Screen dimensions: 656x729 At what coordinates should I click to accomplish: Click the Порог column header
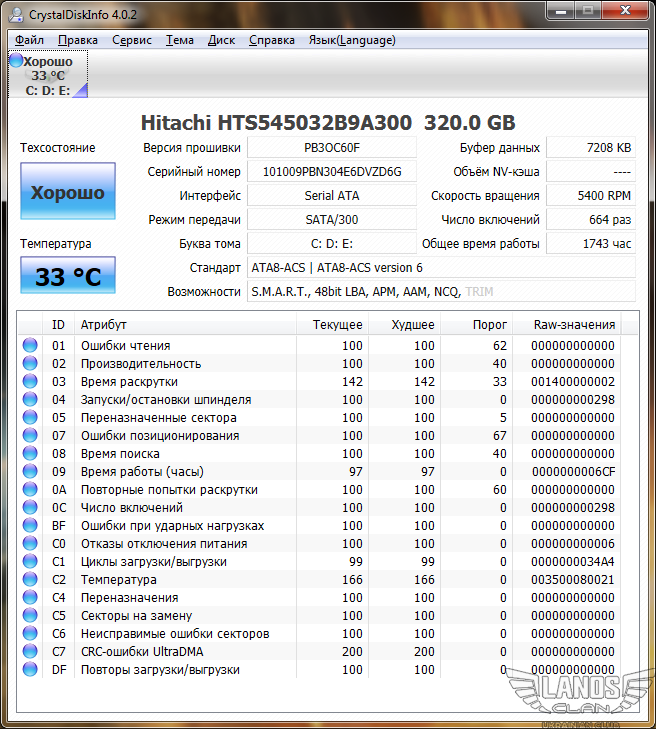click(477, 325)
